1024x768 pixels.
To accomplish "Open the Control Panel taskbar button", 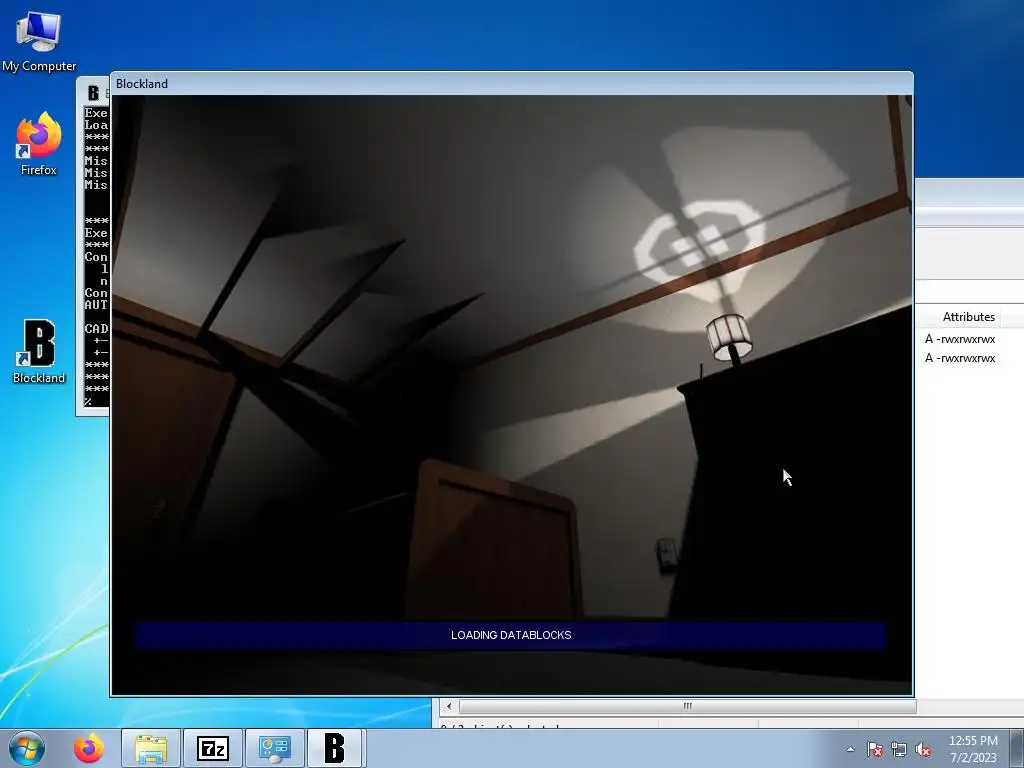I will click(x=275, y=748).
